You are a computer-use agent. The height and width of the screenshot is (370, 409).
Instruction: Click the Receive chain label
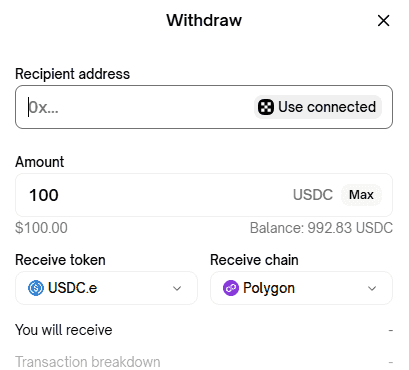pos(254,260)
